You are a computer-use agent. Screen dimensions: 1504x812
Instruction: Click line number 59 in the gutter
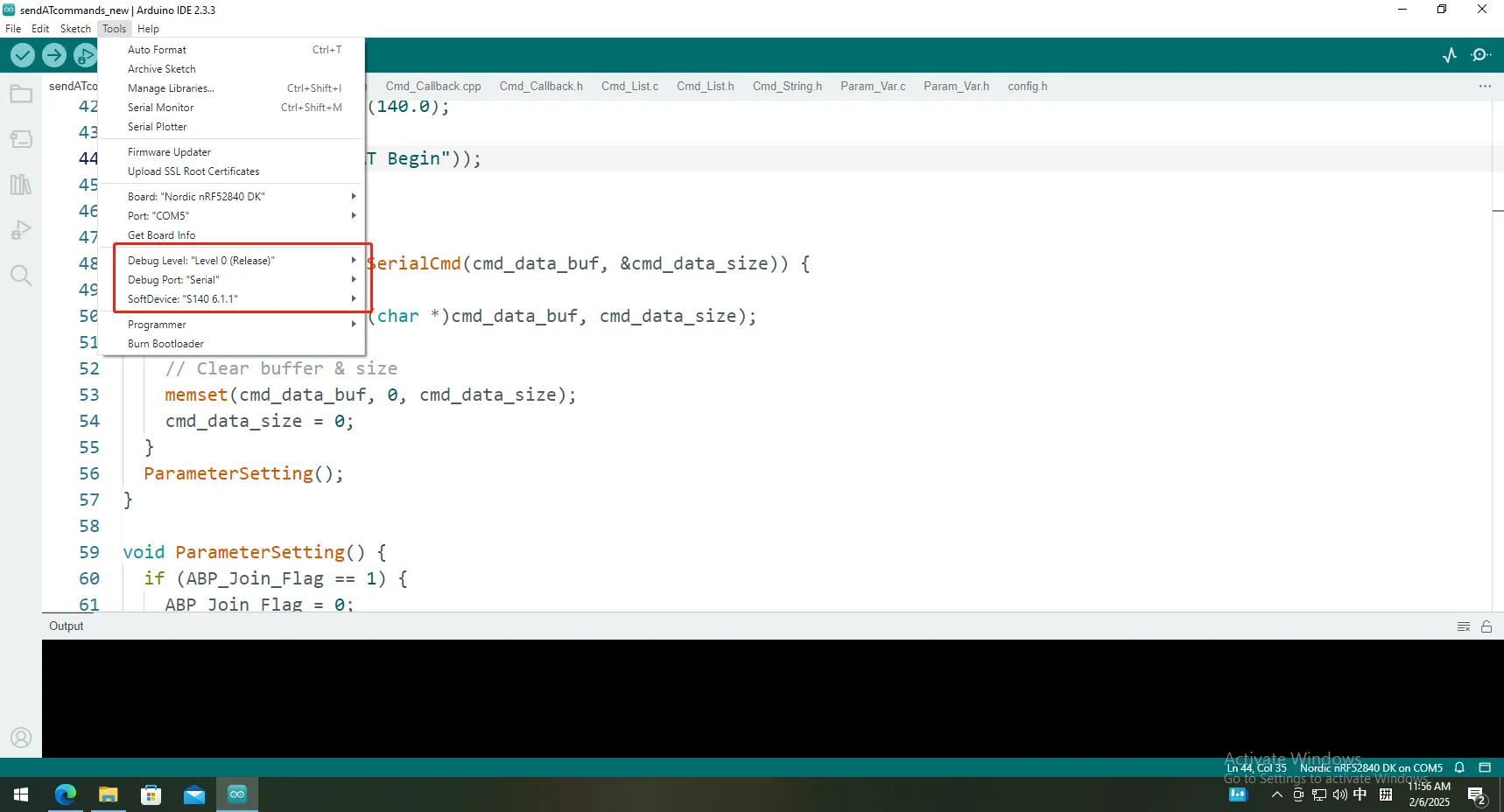pyautogui.click(x=89, y=552)
